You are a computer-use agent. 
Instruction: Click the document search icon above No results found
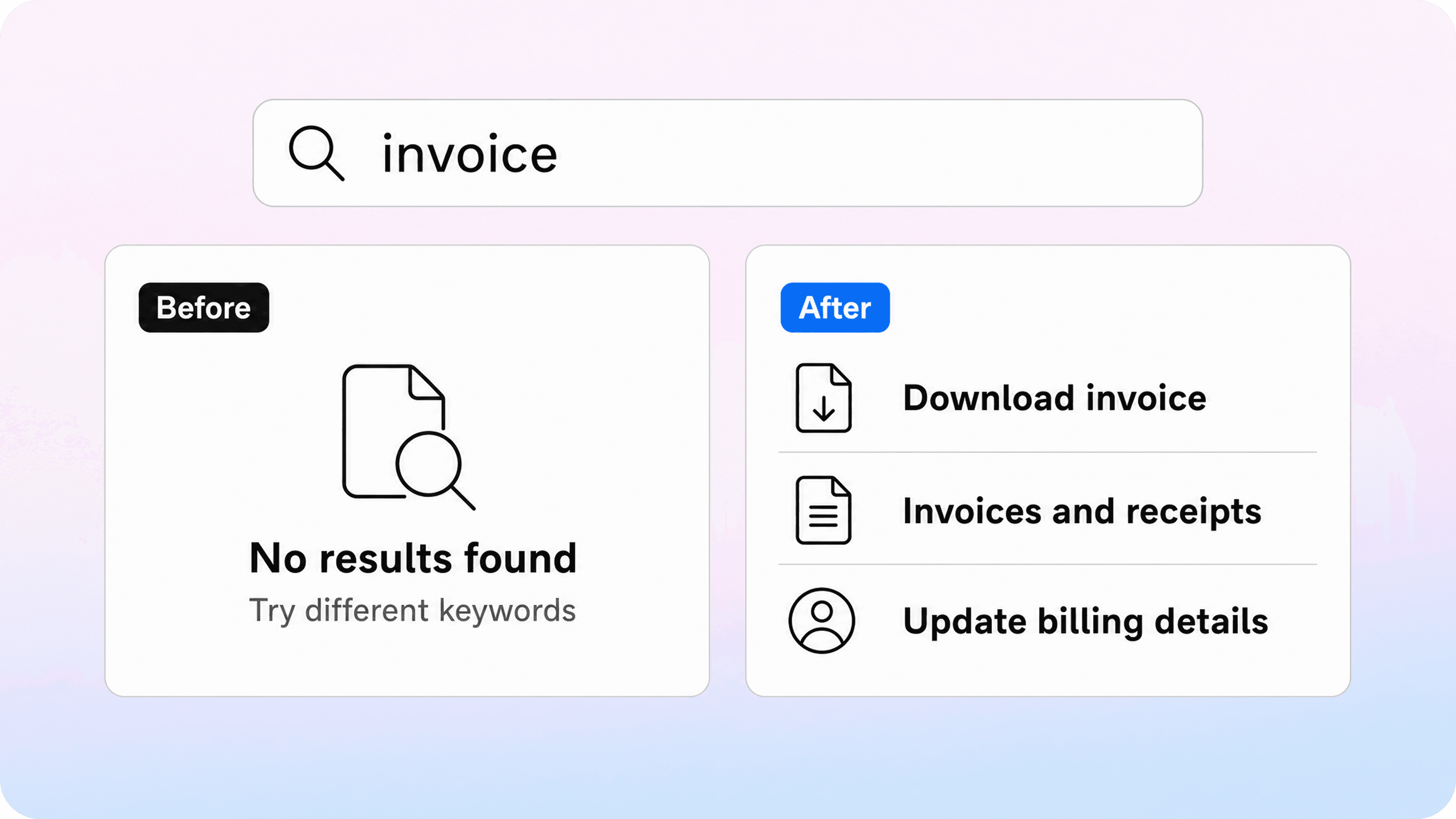[x=409, y=437]
